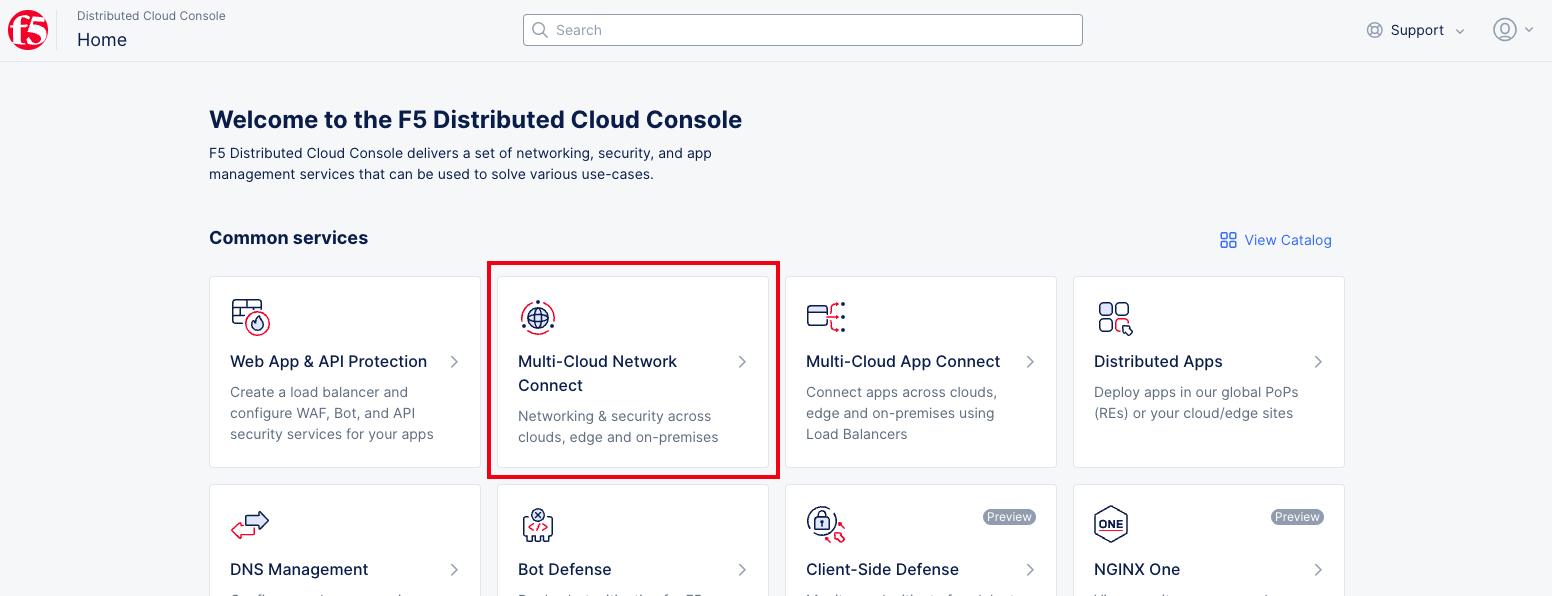Click the Distributed Apps PoPs icon

[1113, 316]
